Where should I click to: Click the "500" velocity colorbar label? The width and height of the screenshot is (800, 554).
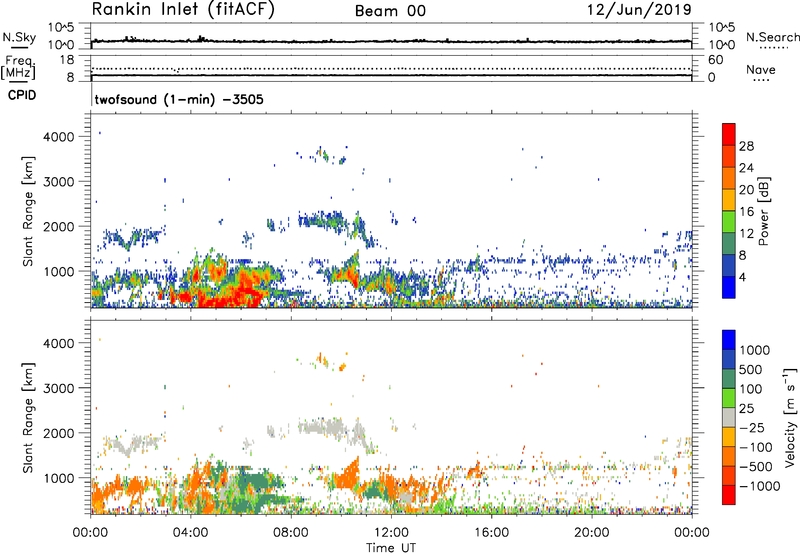point(751,369)
